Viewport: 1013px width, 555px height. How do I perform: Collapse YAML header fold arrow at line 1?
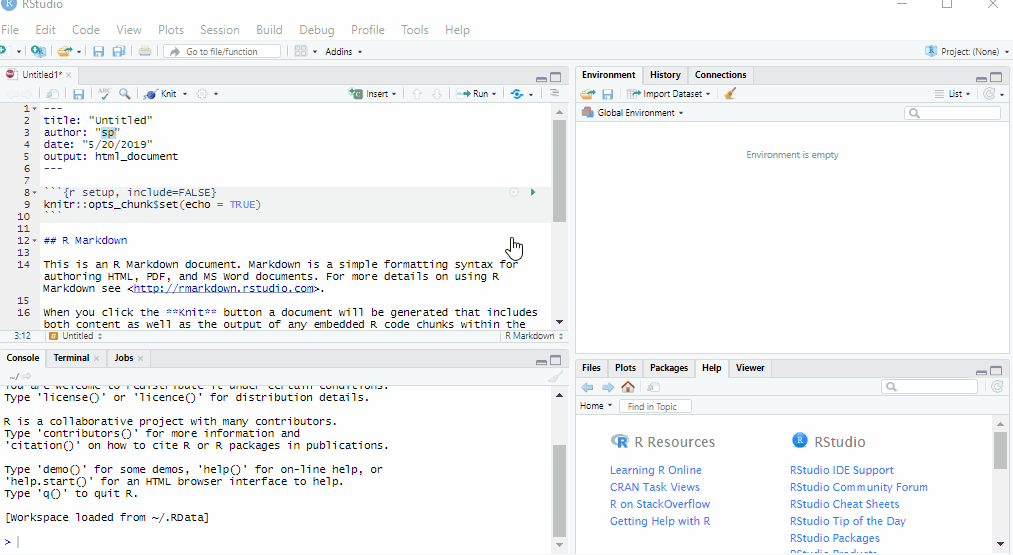[35, 109]
